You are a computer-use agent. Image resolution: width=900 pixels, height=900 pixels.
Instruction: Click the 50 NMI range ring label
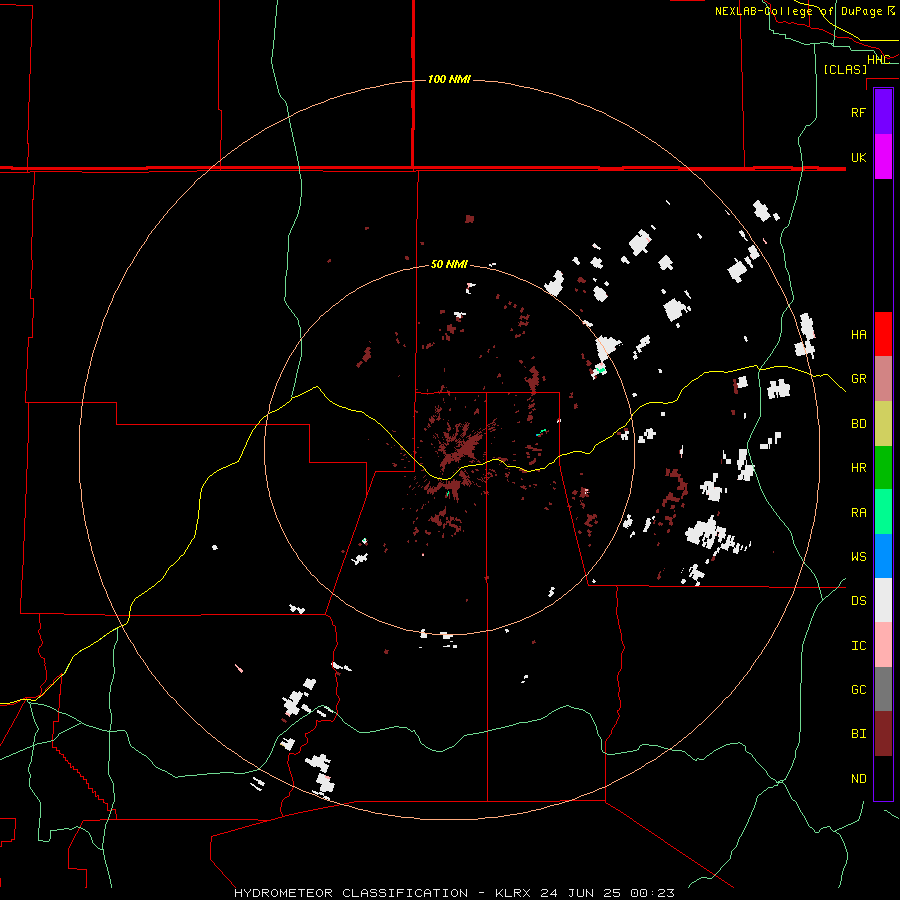[449, 264]
